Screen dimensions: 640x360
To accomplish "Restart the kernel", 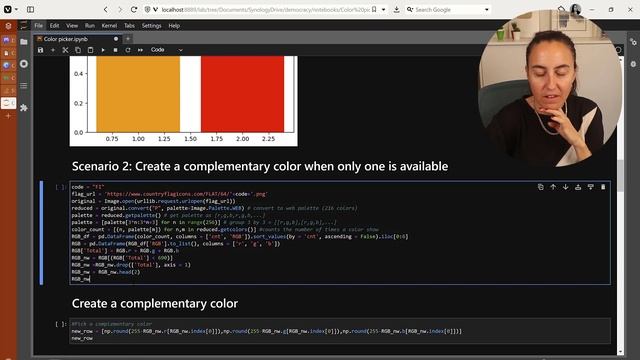I will point(128,50).
